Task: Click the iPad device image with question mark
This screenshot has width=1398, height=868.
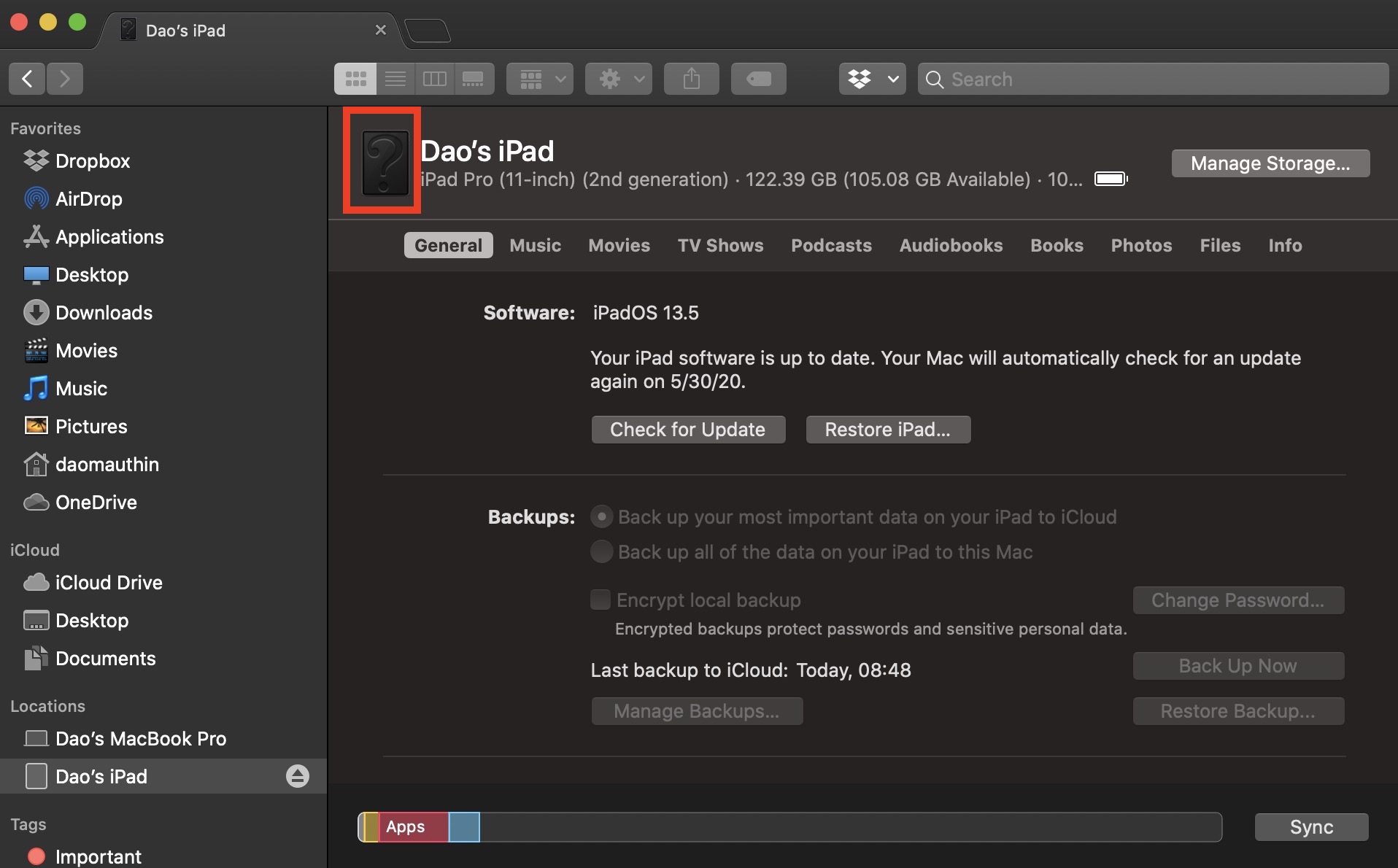Action: (x=385, y=162)
